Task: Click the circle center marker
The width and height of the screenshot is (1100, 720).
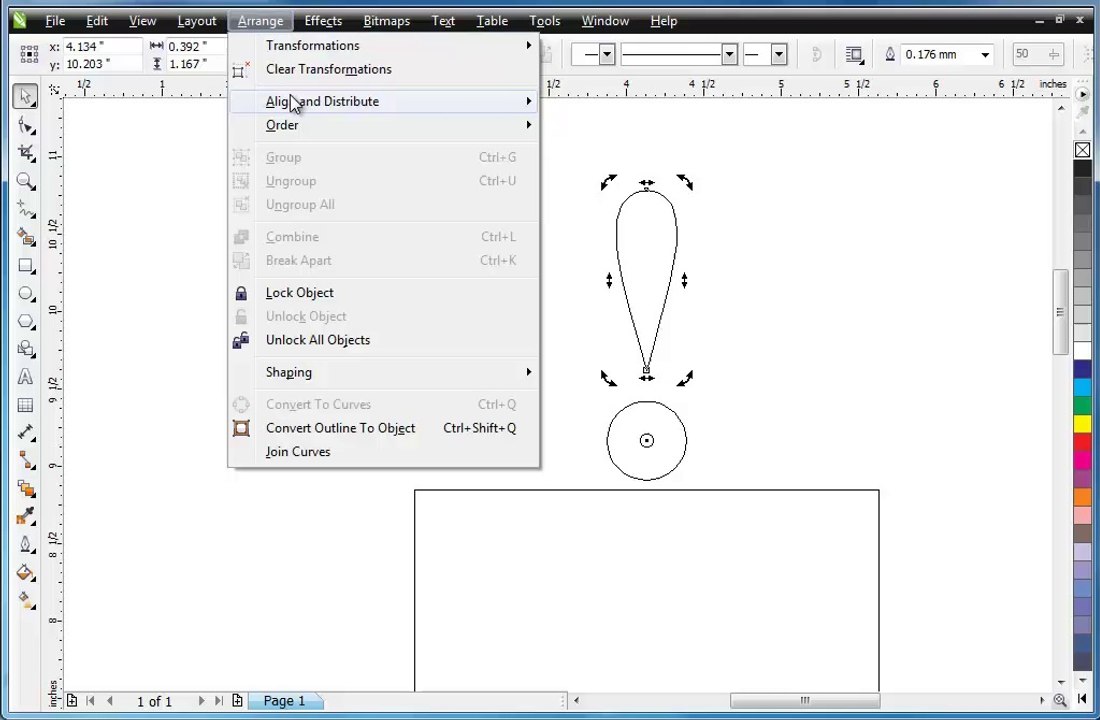Action: click(x=647, y=441)
